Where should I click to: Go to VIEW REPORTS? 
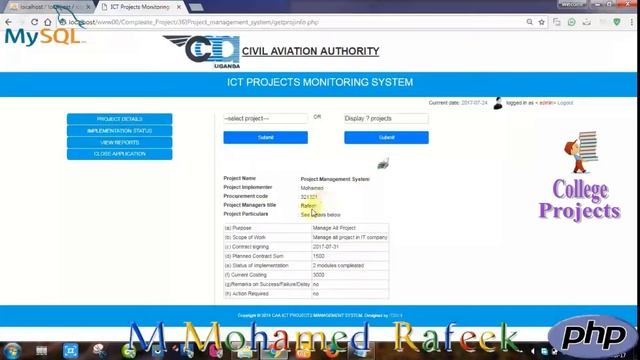[120, 142]
